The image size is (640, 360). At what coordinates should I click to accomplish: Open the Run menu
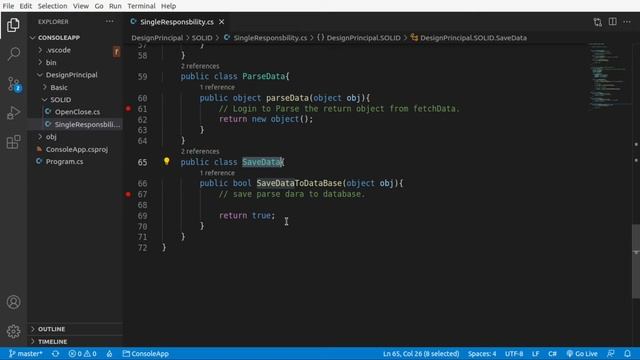point(115,6)
